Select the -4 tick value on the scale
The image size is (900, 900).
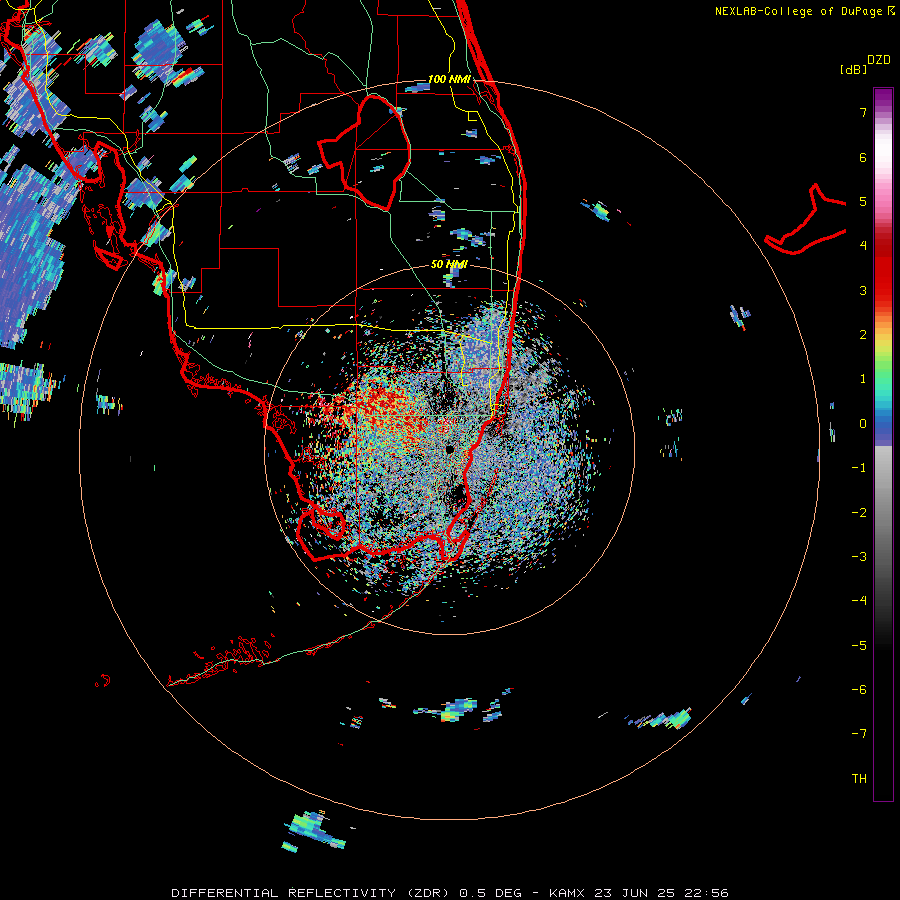pyautogui.click(x=859, y=601)
